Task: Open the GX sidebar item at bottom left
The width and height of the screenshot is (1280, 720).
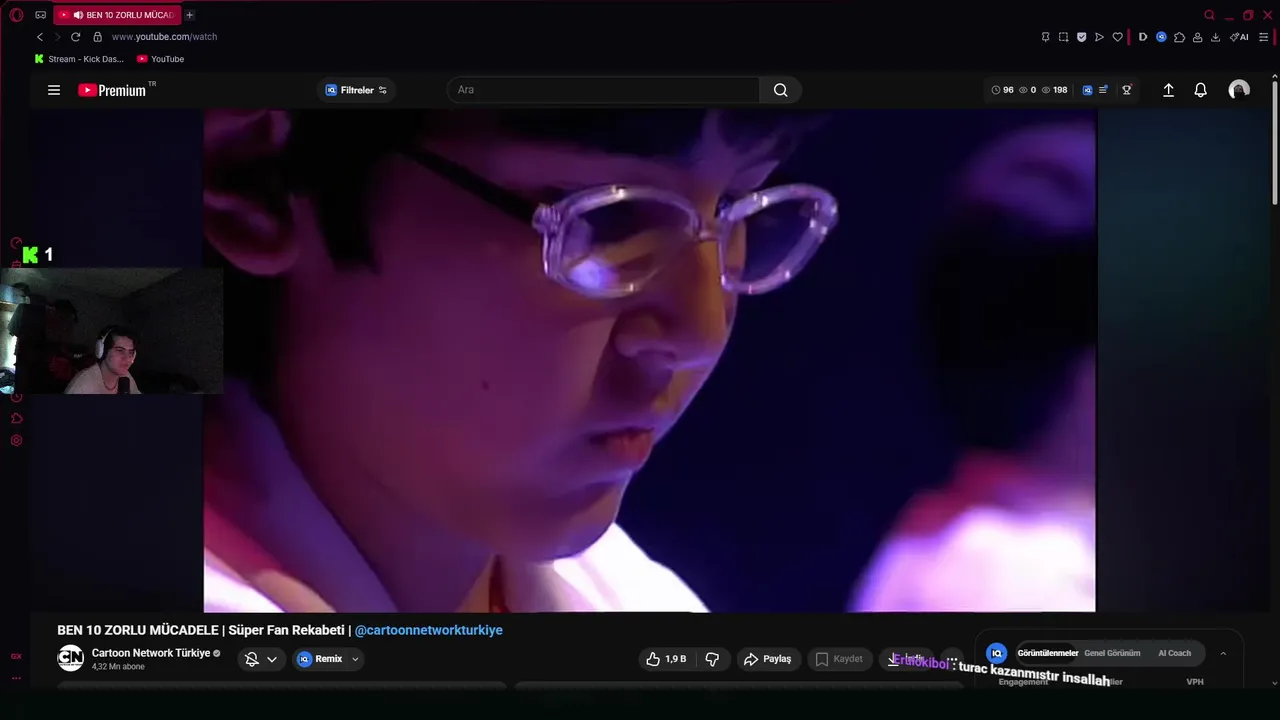Action: coord(16,656)
